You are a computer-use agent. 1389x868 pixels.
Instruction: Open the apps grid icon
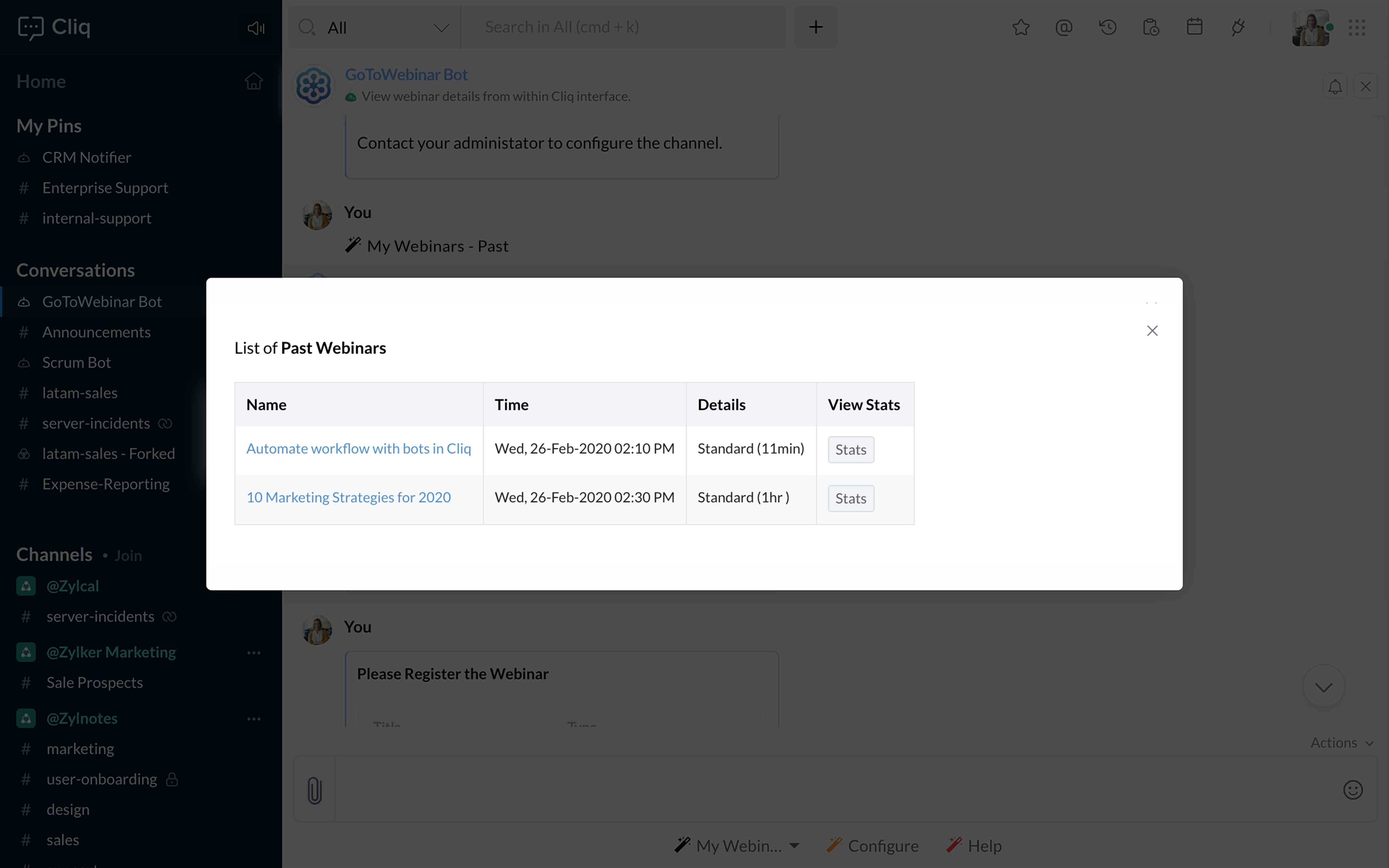1357,28
